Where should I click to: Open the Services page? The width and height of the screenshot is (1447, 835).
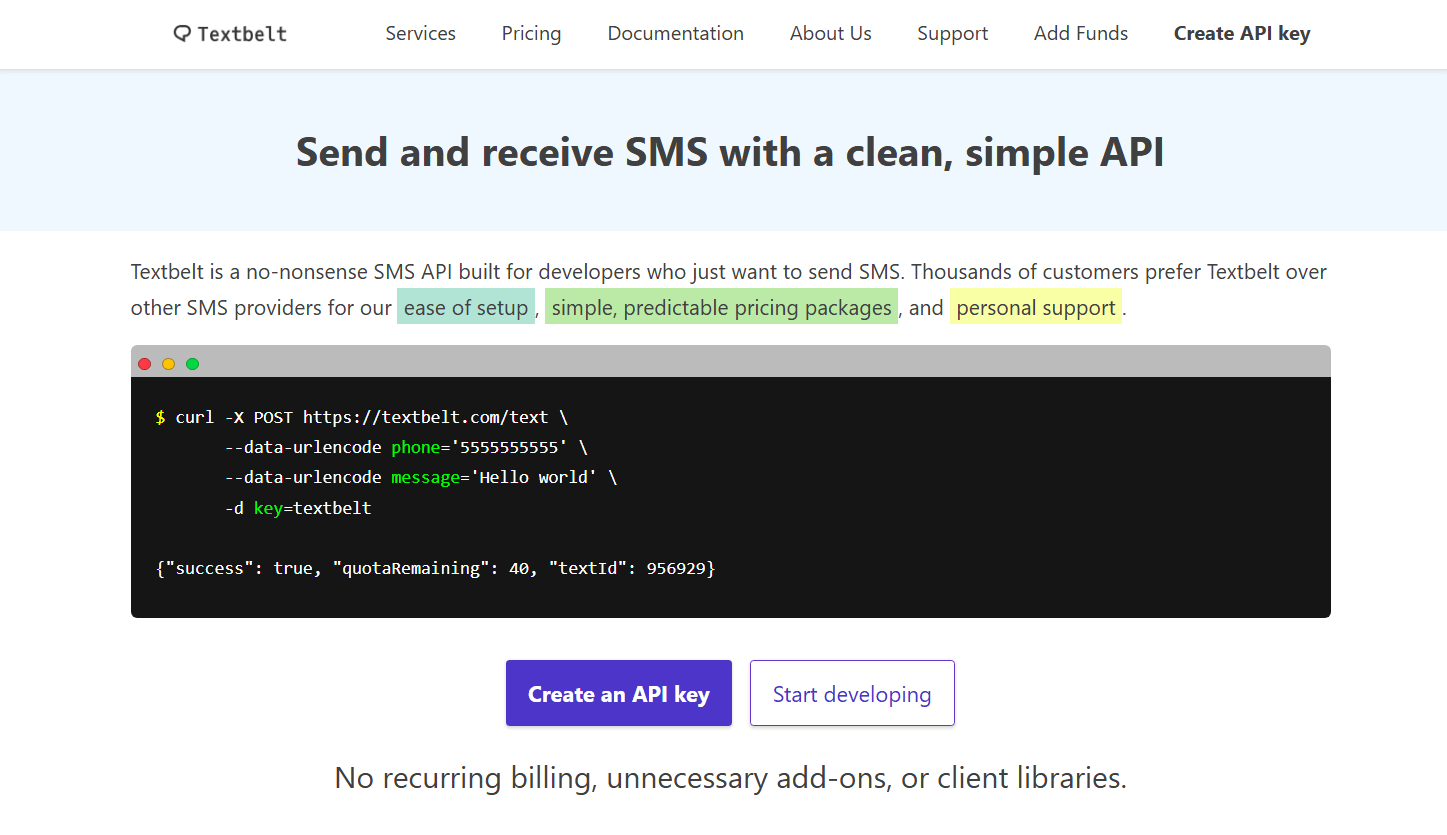pos(420,33)
